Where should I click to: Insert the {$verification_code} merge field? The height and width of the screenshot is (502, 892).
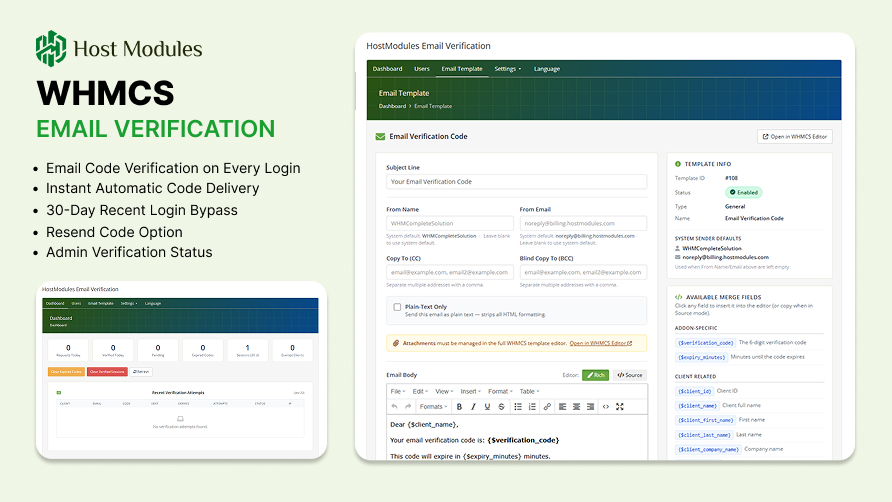(705, 343)
